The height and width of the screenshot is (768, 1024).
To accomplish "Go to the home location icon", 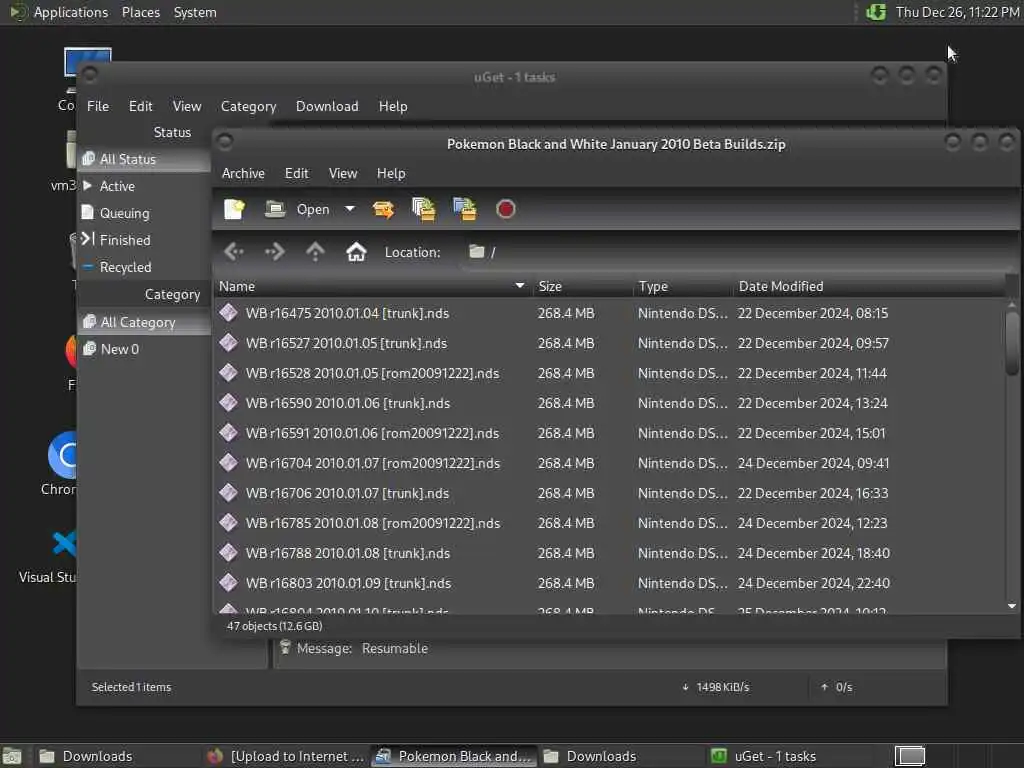I will point(356,251).
